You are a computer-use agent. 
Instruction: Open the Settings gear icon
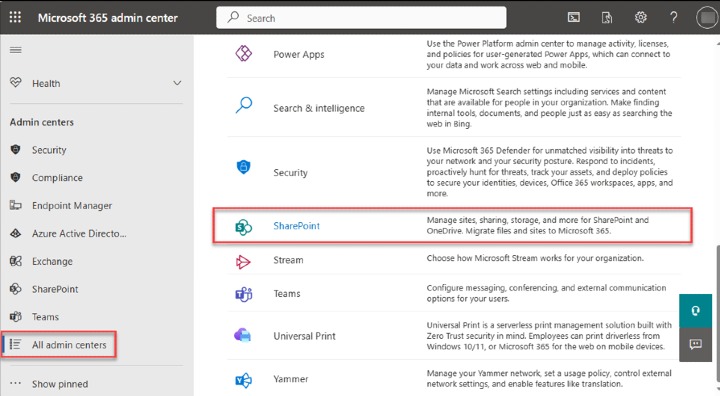pyautogui.click(x=641, y=17)
